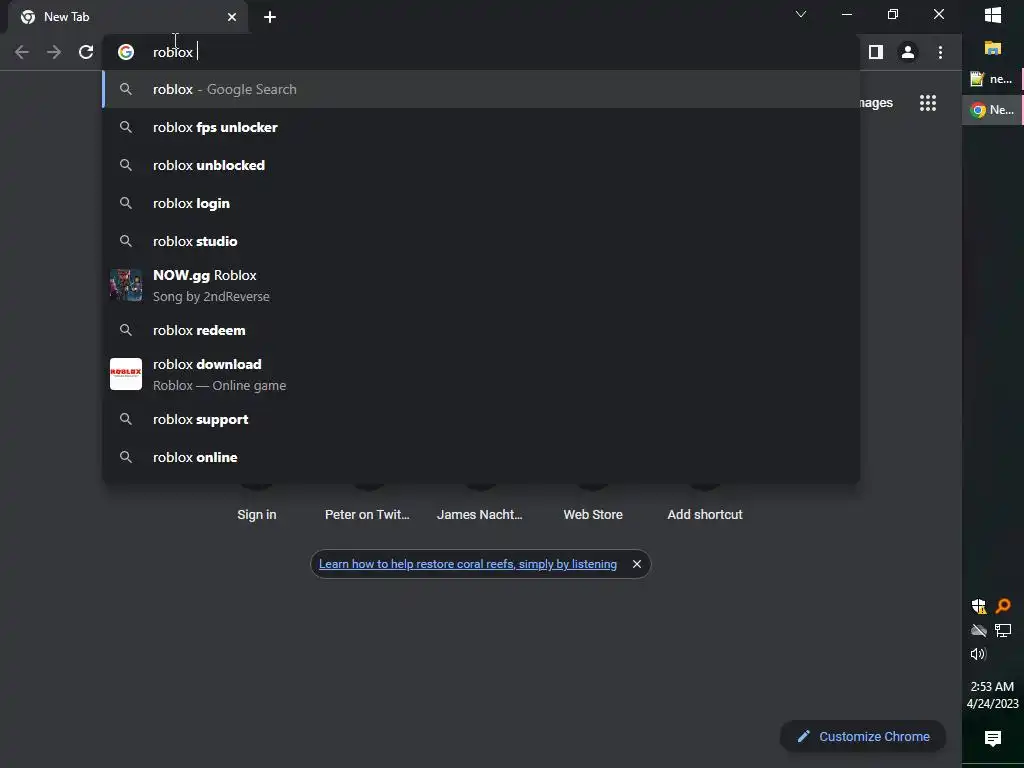
Task: Choose 'roblox support' suggestion
Action: coord(481,419)
